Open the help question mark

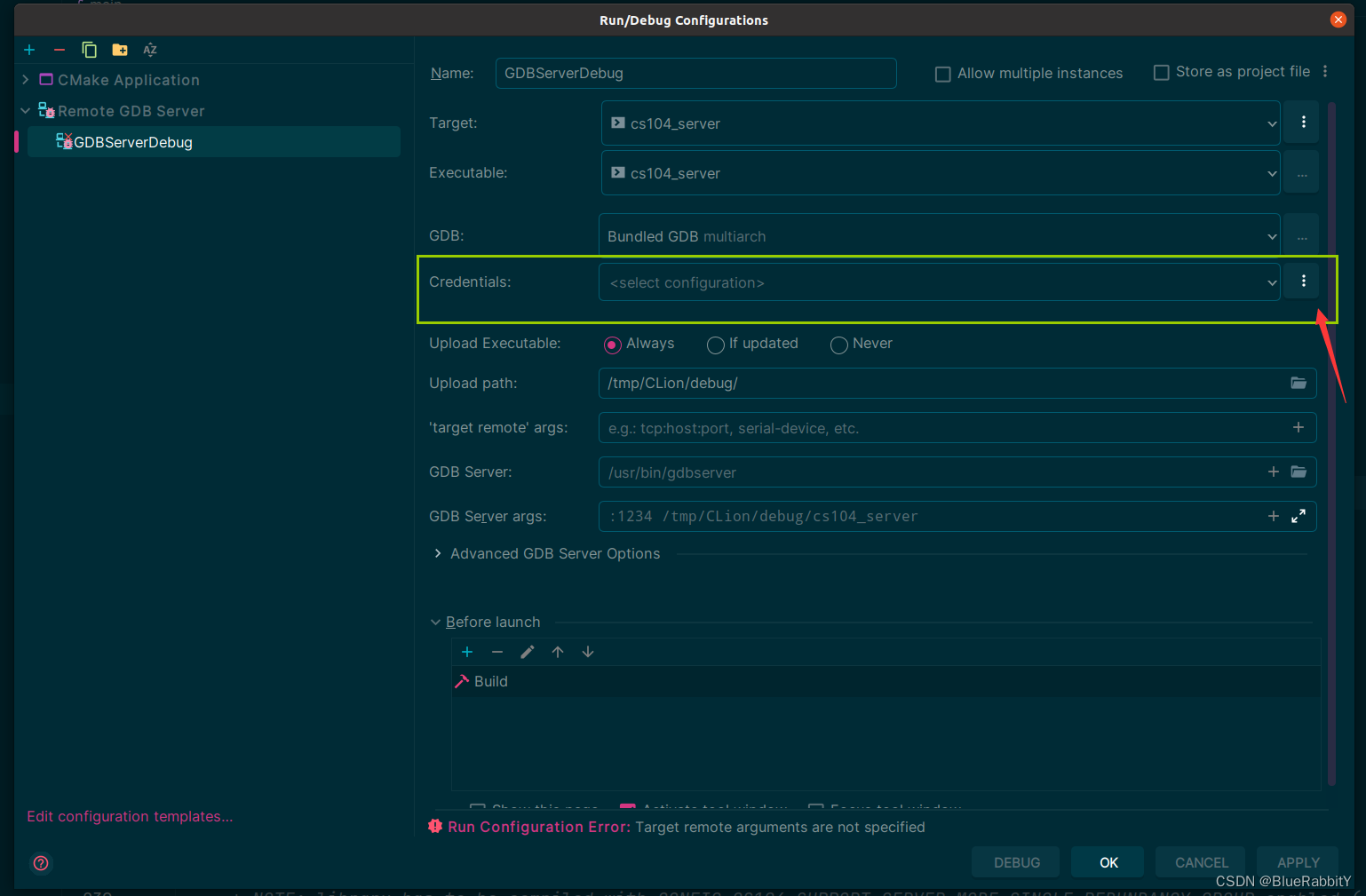pyautogui.click(x=40, y=862)
